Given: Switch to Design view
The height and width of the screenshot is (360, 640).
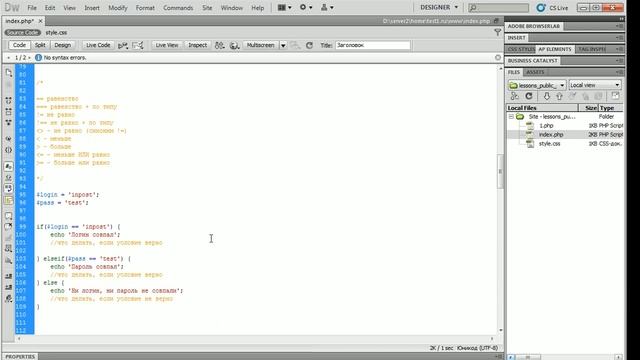Looking at the screenshot, I should click(x=62, y=45).
